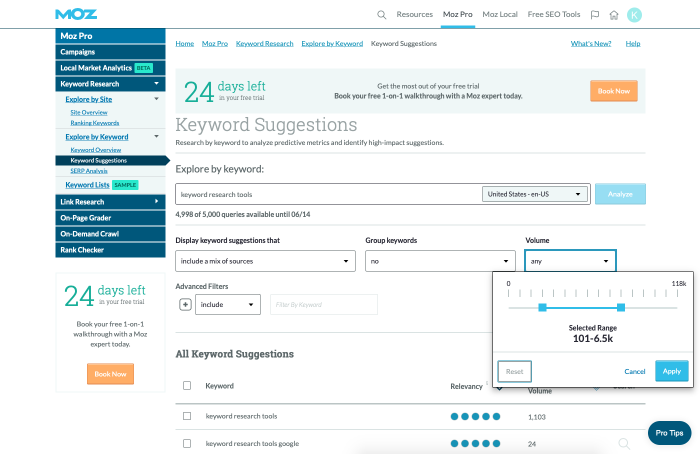This screenshot has height=454, width=700.
Task: Click the 1,103 volume value
Action: (x=537, y=417)
